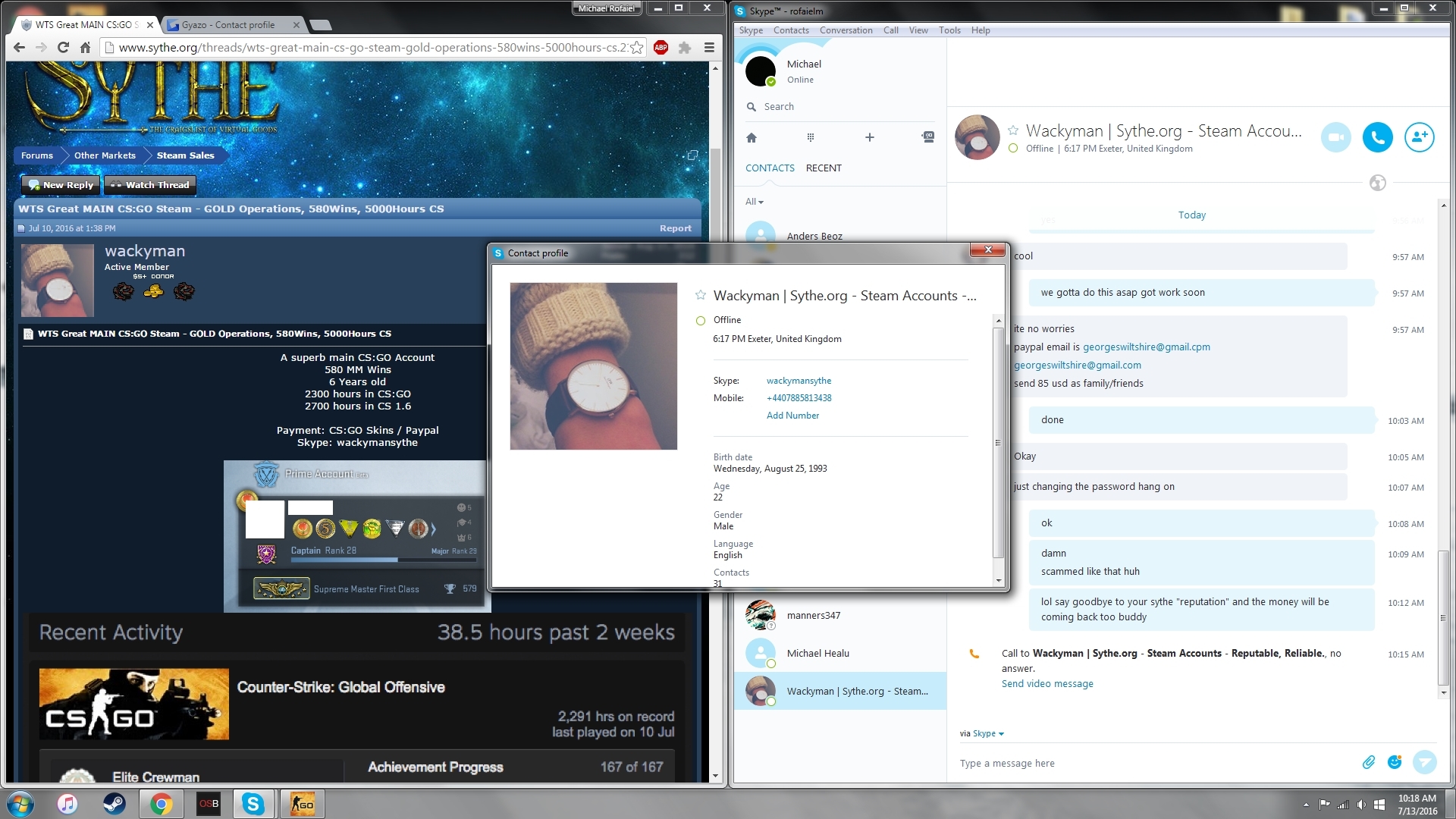The image size is (1456, 819).
Task: Toggle the favorite star in the chat header
Action: click(1013, 130)
